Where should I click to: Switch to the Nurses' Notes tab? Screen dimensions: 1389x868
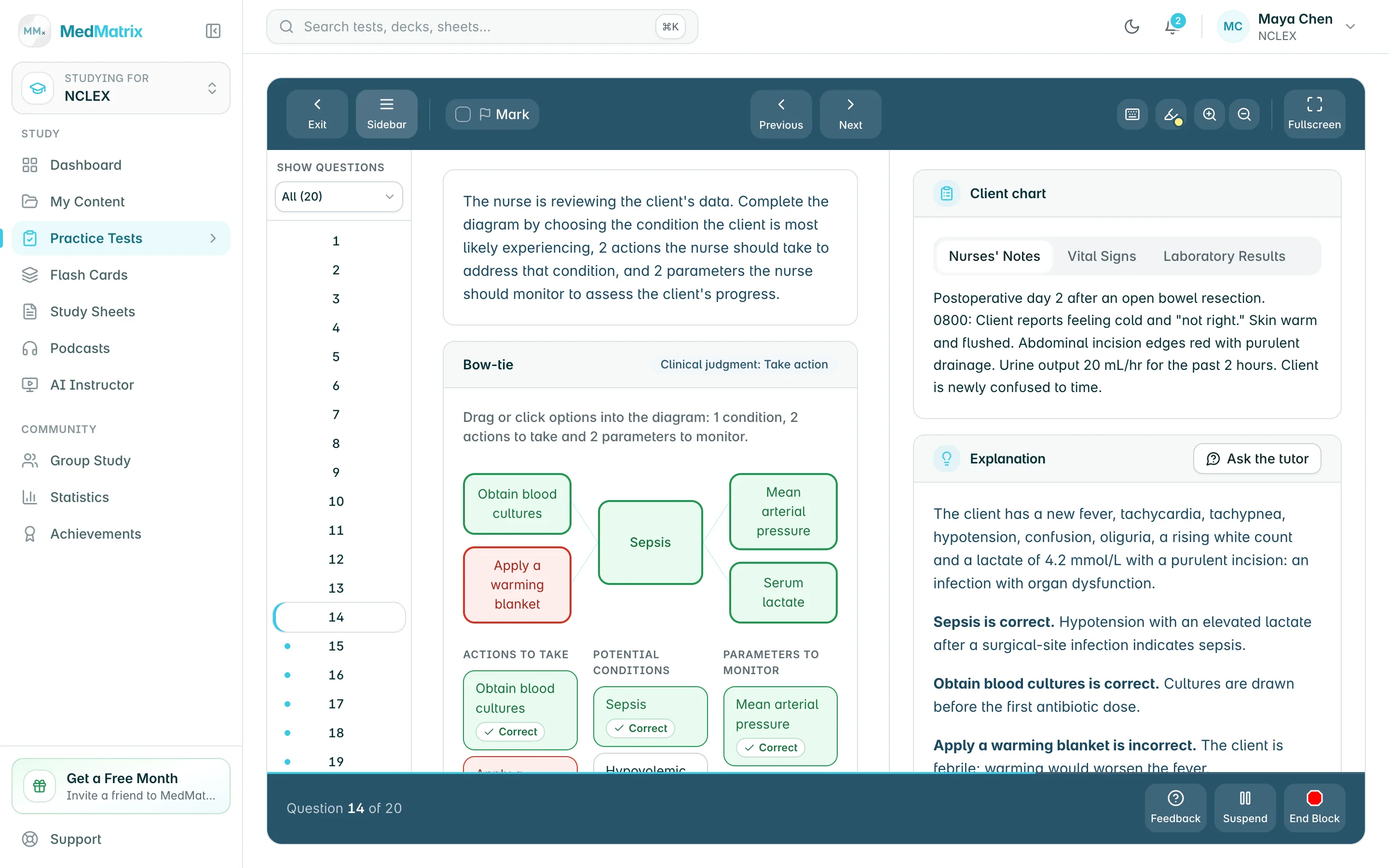pos(994,256)
